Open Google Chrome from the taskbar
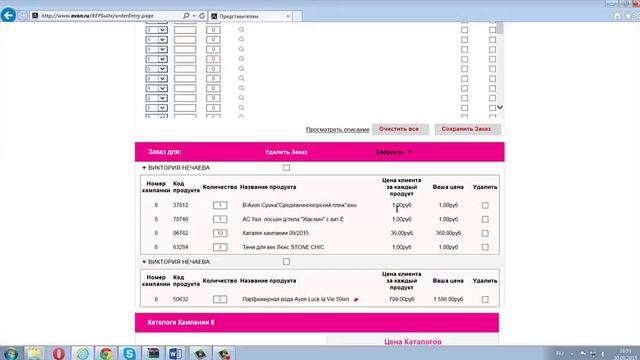The image size is (640, 360). [106, 353]
